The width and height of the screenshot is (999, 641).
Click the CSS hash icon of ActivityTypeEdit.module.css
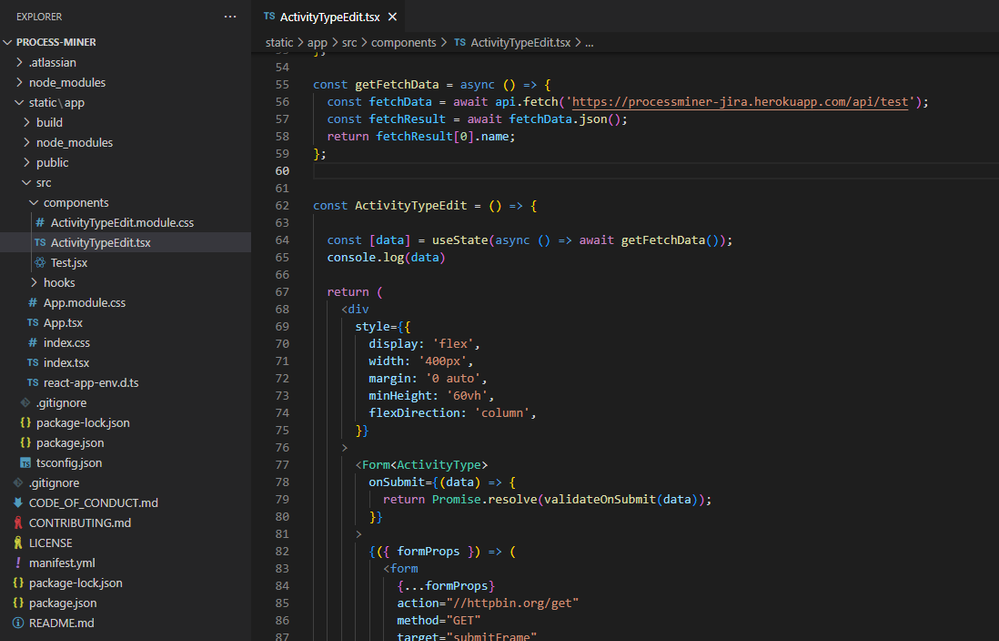pyautogui.click(x=40, y=223)
